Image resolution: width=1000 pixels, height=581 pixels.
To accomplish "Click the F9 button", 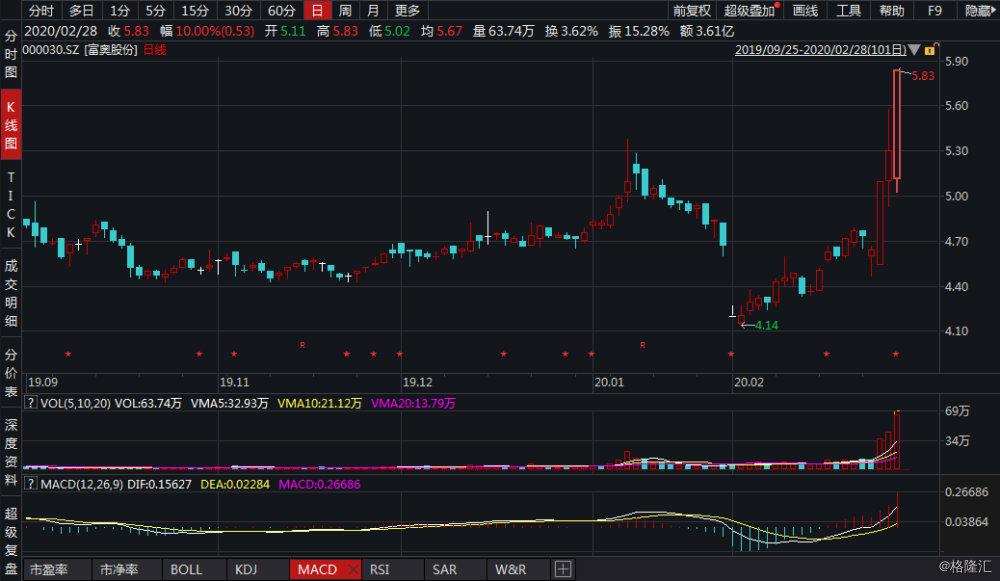I will [934, 10].
